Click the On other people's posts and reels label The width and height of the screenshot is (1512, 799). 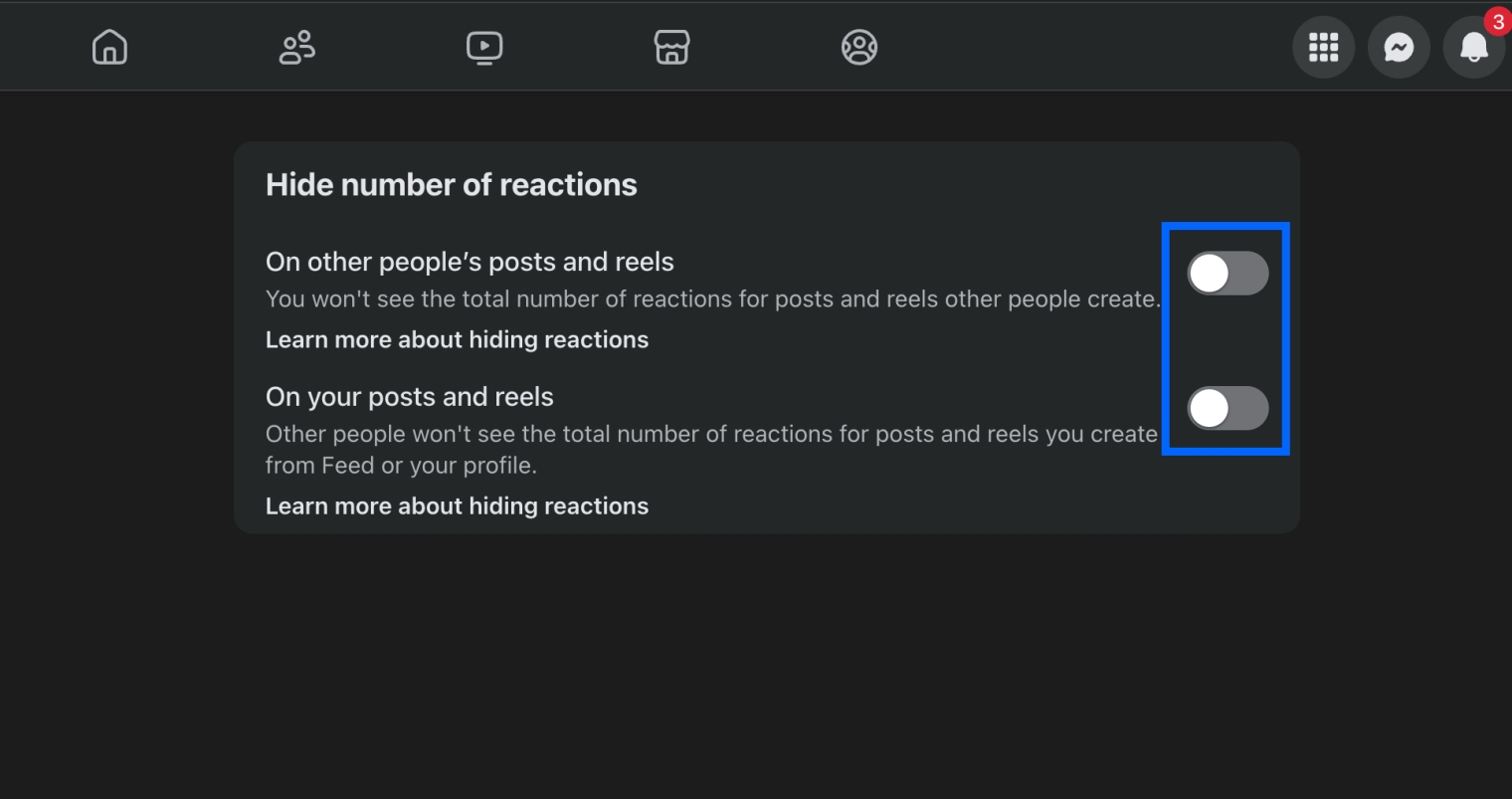470,261
